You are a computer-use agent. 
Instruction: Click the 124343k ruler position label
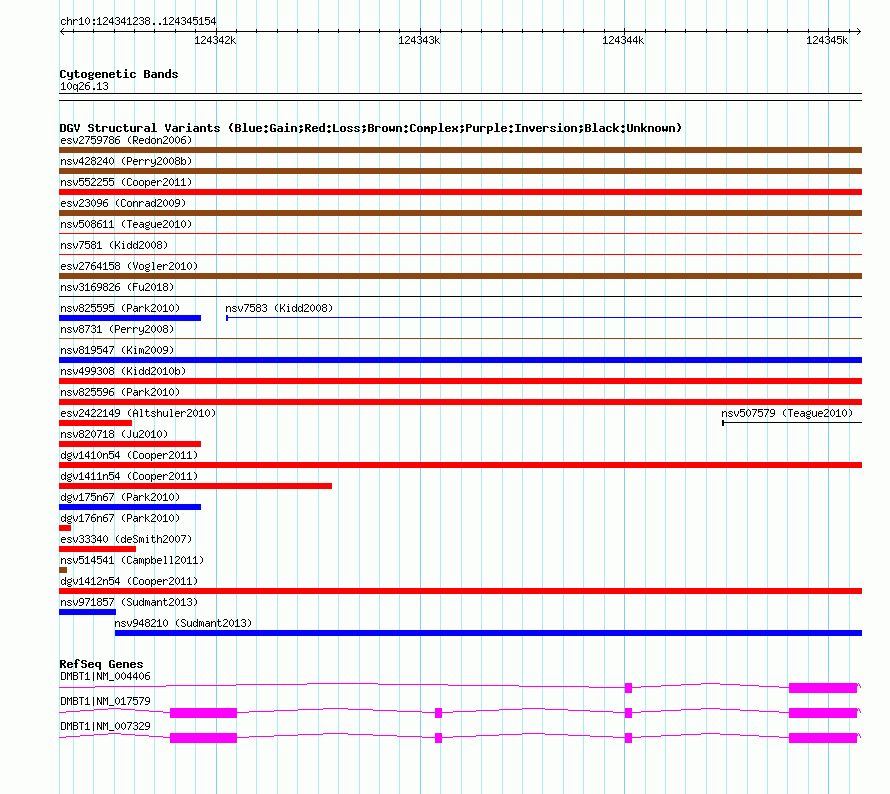(x=419, y=40)
